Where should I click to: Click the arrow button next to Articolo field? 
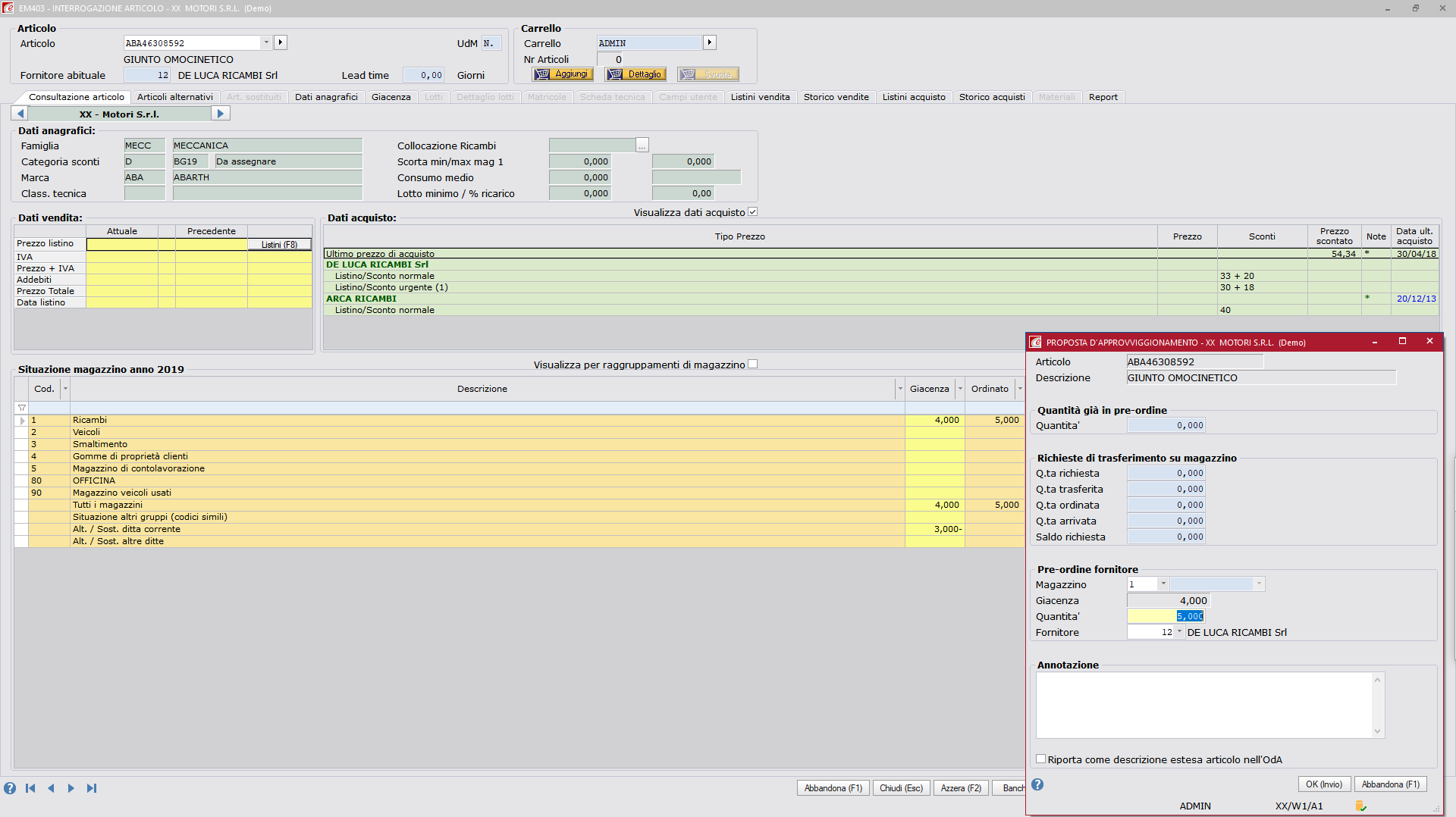281,42
